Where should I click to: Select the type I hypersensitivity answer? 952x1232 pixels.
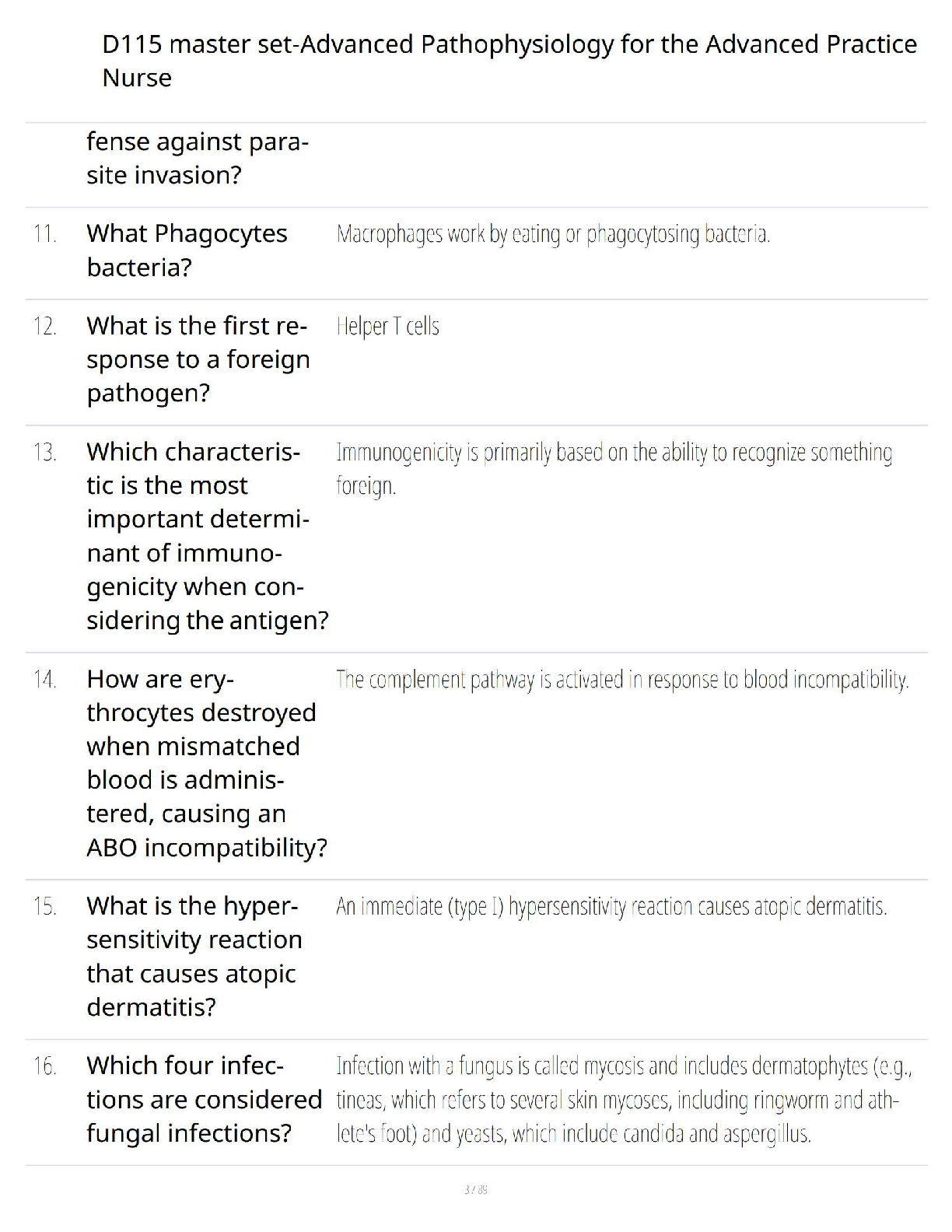(x=611, y=906)
